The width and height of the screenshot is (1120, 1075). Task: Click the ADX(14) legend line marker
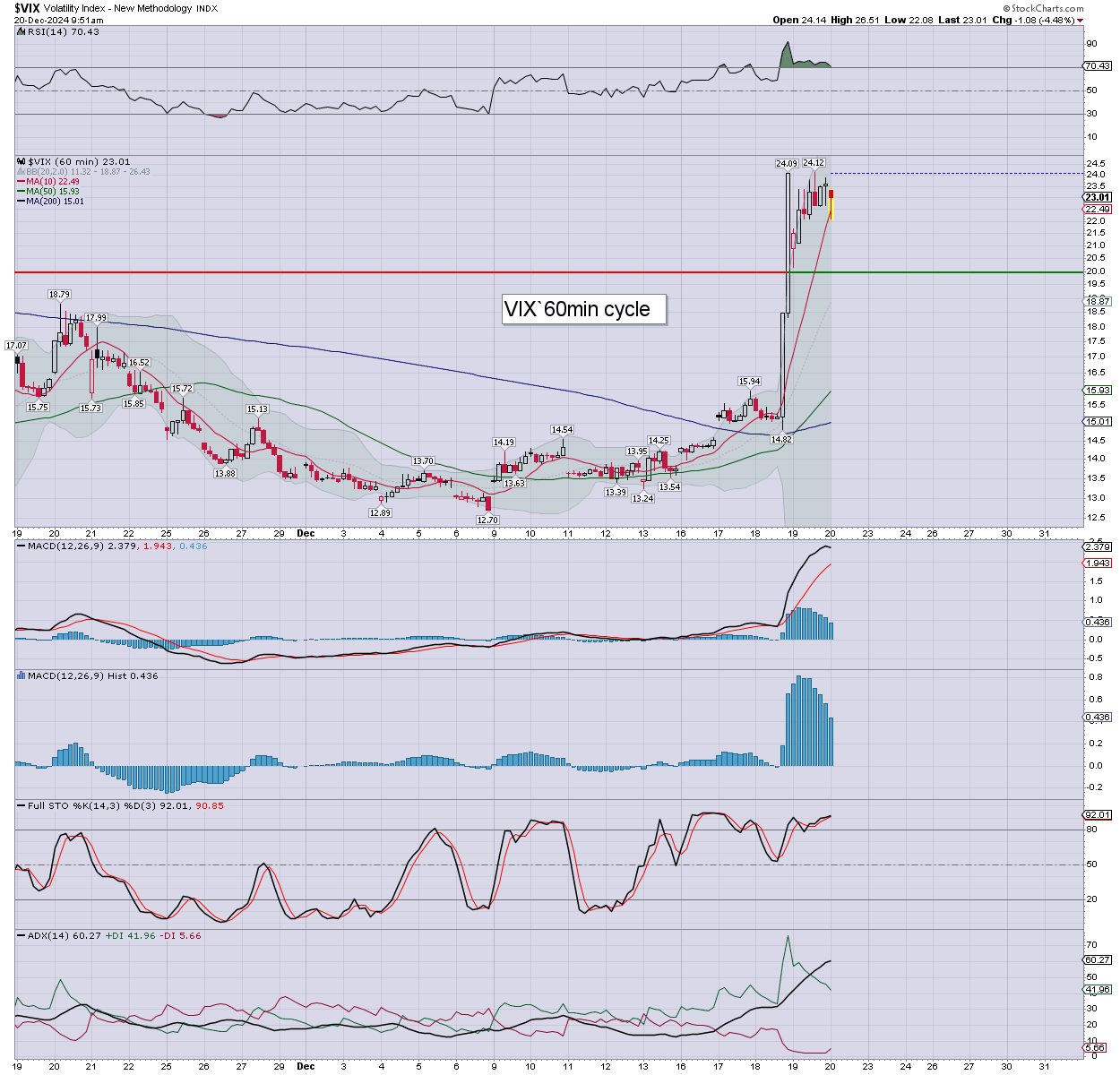[x=22, y=935]
